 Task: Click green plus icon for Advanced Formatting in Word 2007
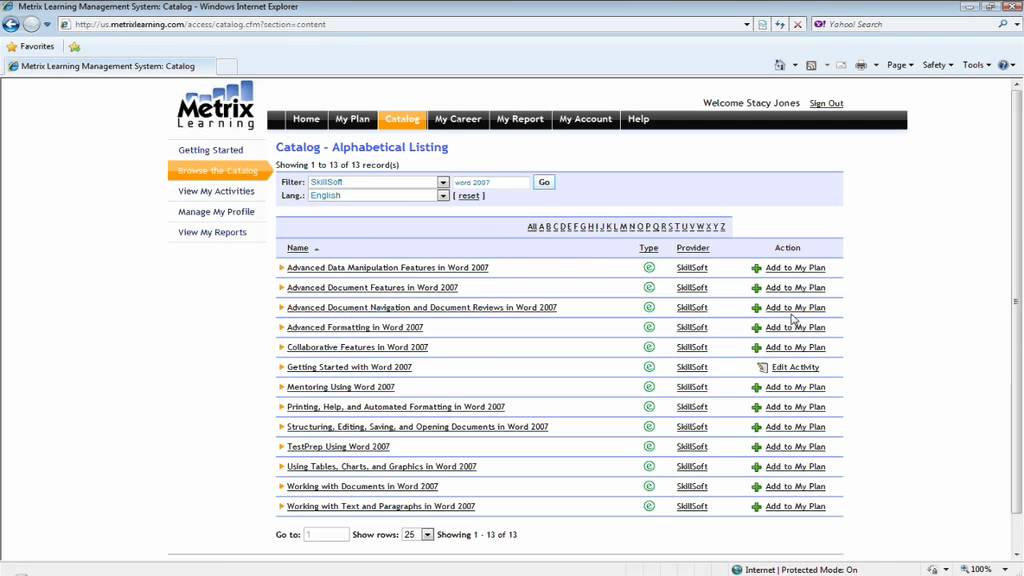pyautogui.click(x=756, y=328)
